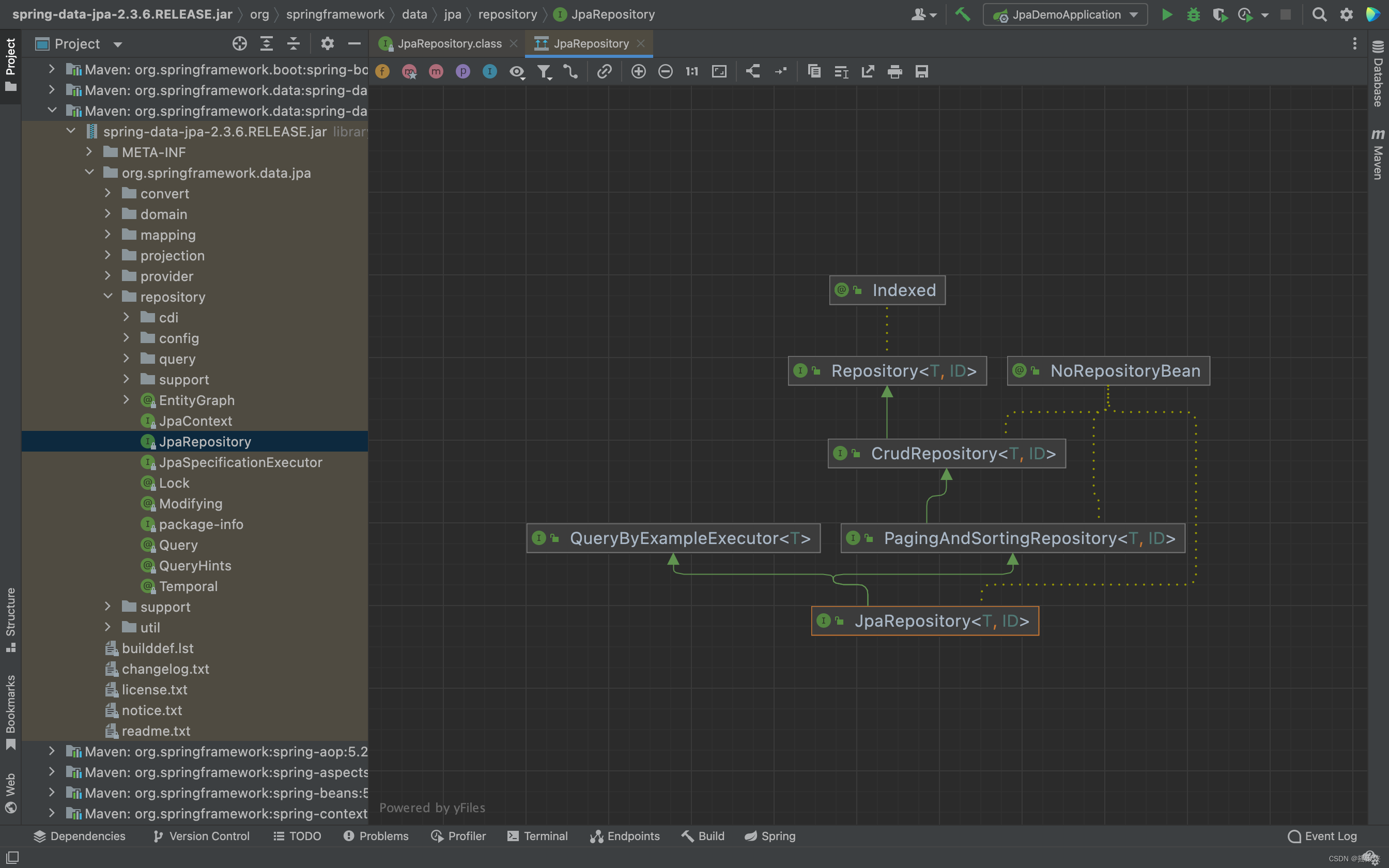Open the Database side panel
This screenshot has height=868, width=1389.
click(x=1378, y=73)
